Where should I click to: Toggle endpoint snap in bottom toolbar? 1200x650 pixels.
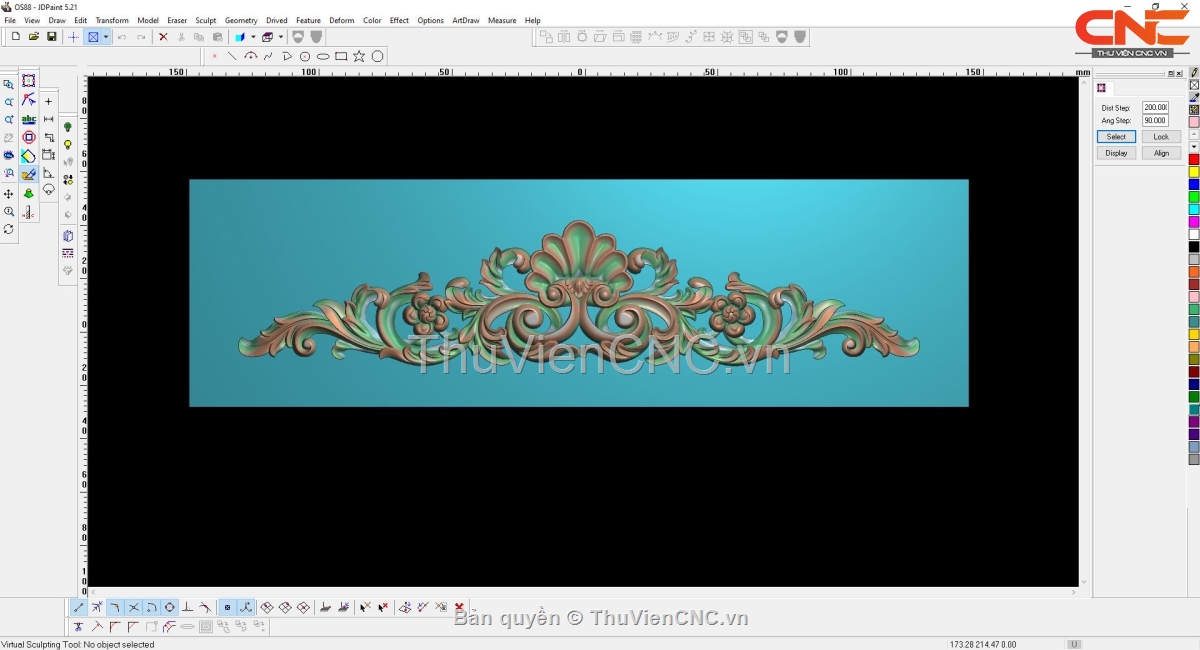[79, 607]
